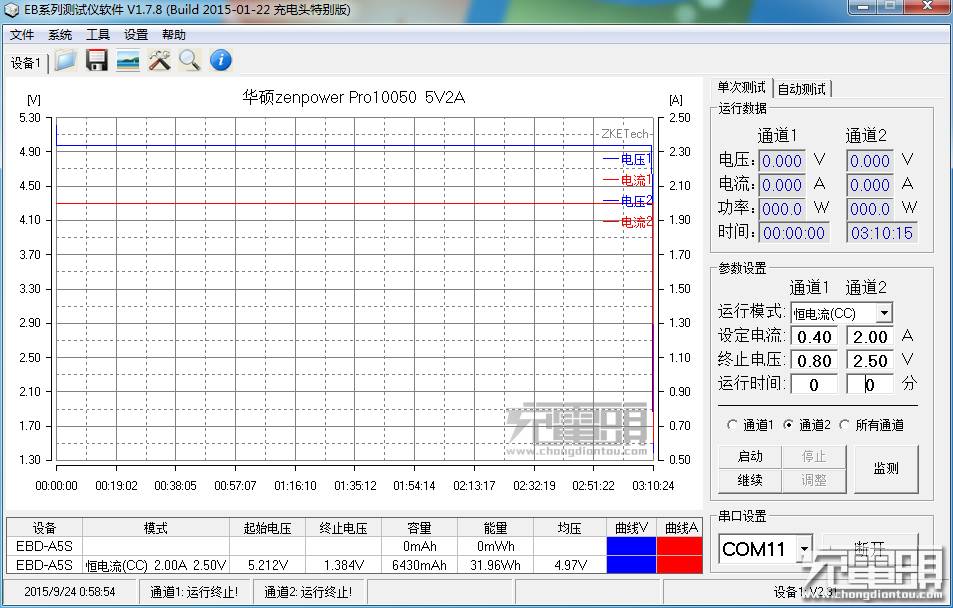Switch to the 自动测试 tab
This screenshot has width=953, height=608.
(802, 89)
